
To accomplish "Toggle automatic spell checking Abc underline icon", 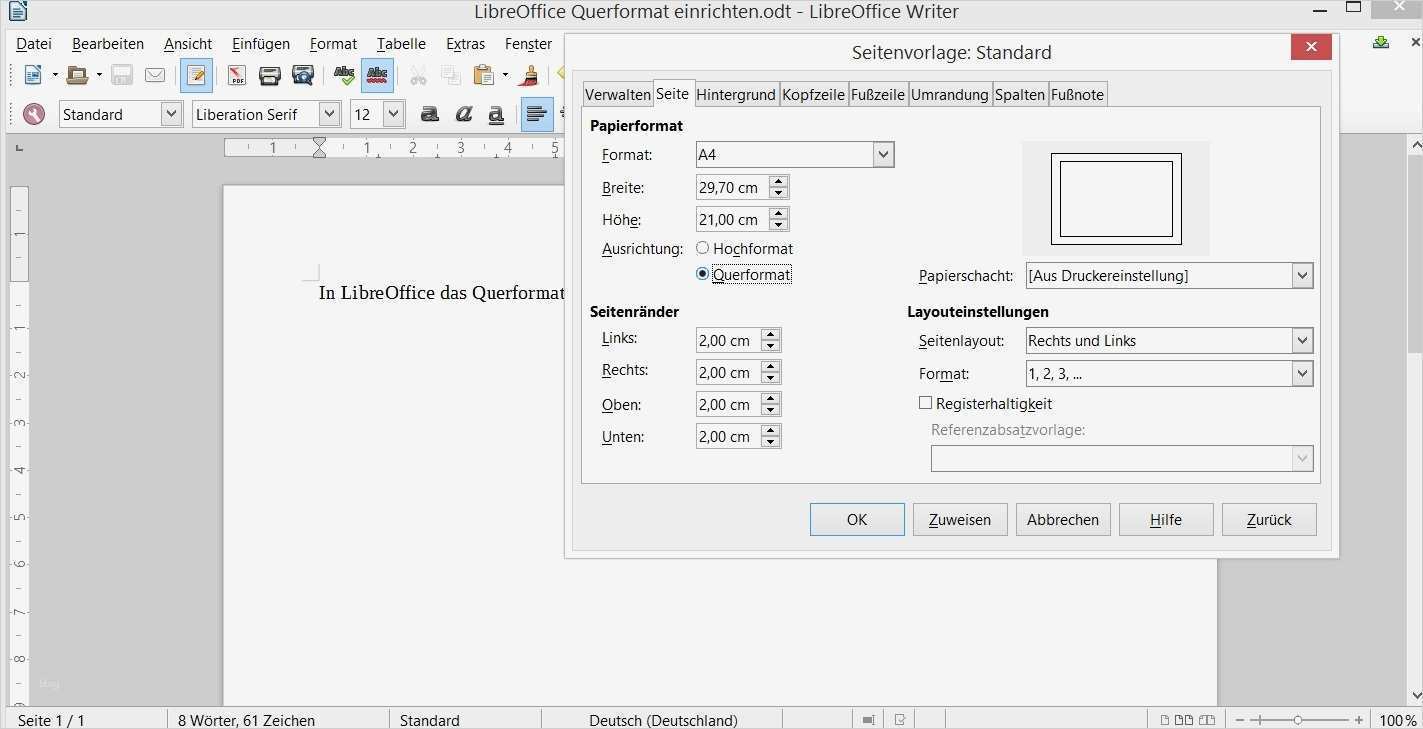I will (377, 75).
